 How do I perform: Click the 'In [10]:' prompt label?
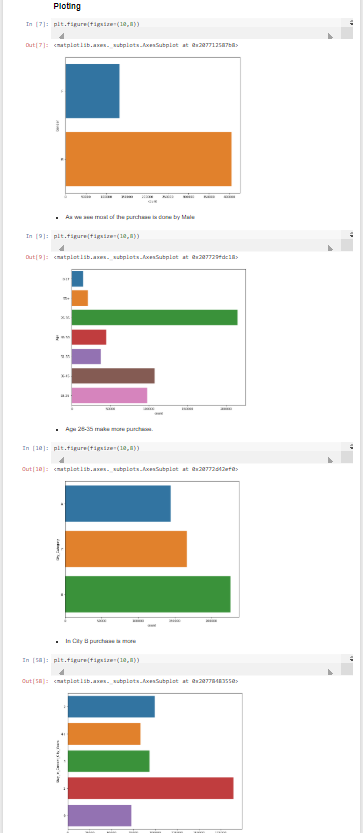(36, 448)
